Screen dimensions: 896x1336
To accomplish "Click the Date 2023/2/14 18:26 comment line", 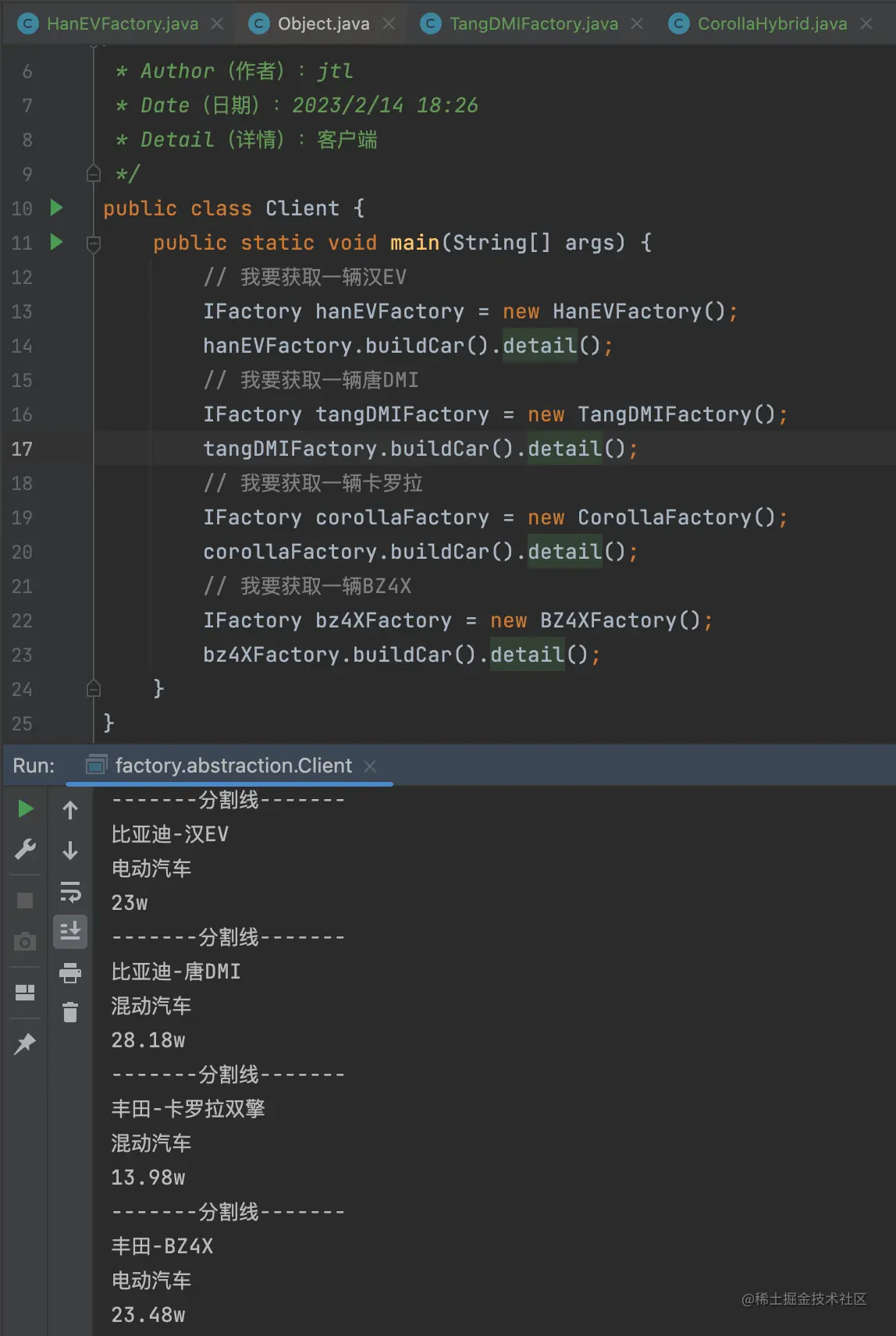I will 297,105.
